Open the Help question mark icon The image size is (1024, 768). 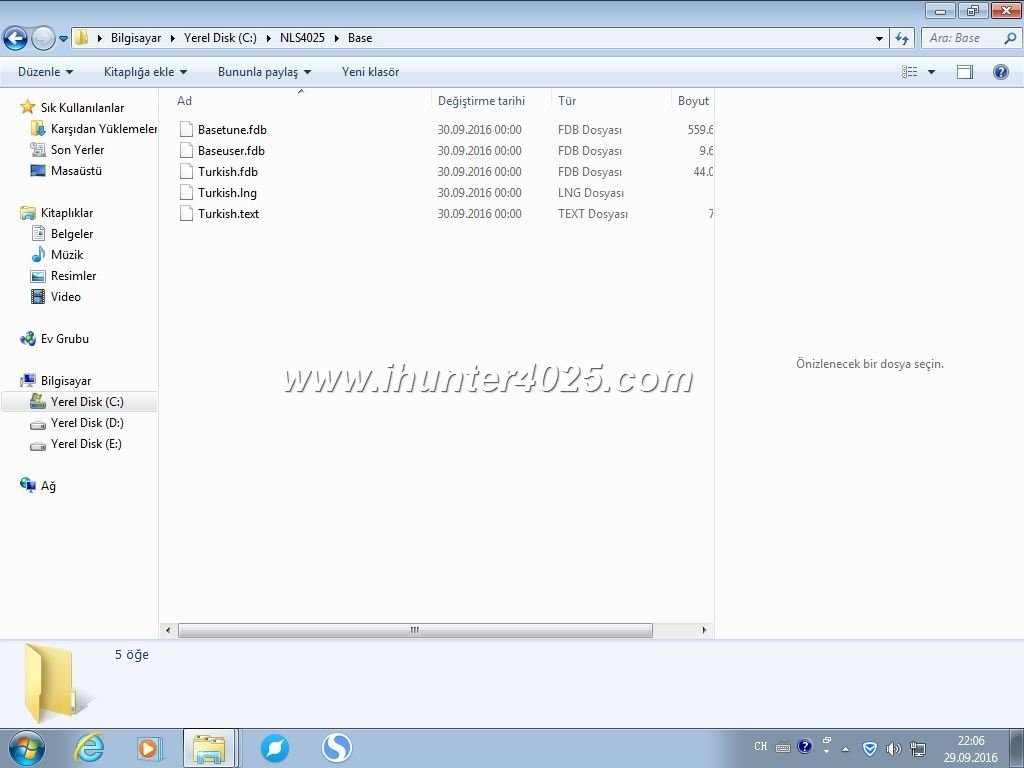point(1000,72)
